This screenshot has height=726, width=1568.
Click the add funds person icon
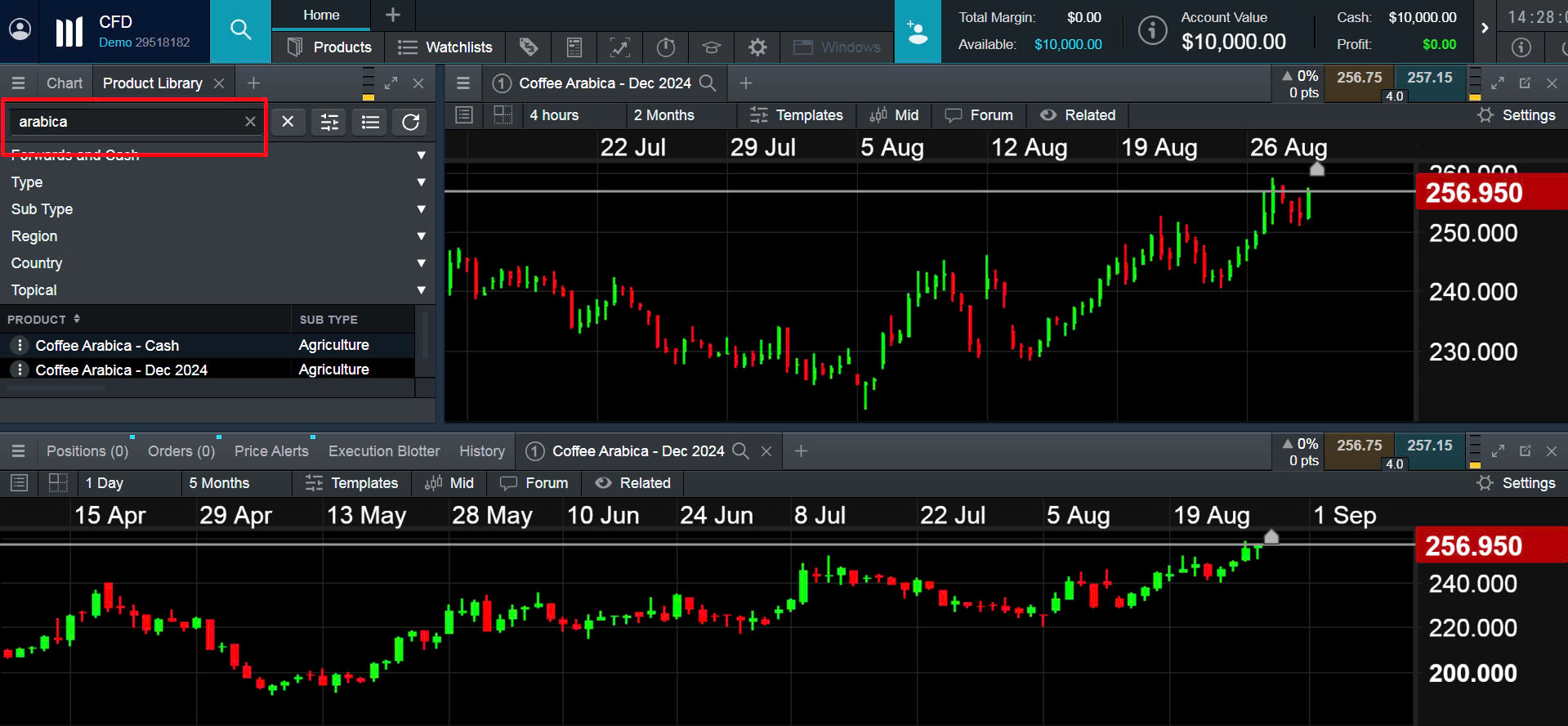point(918,32)
